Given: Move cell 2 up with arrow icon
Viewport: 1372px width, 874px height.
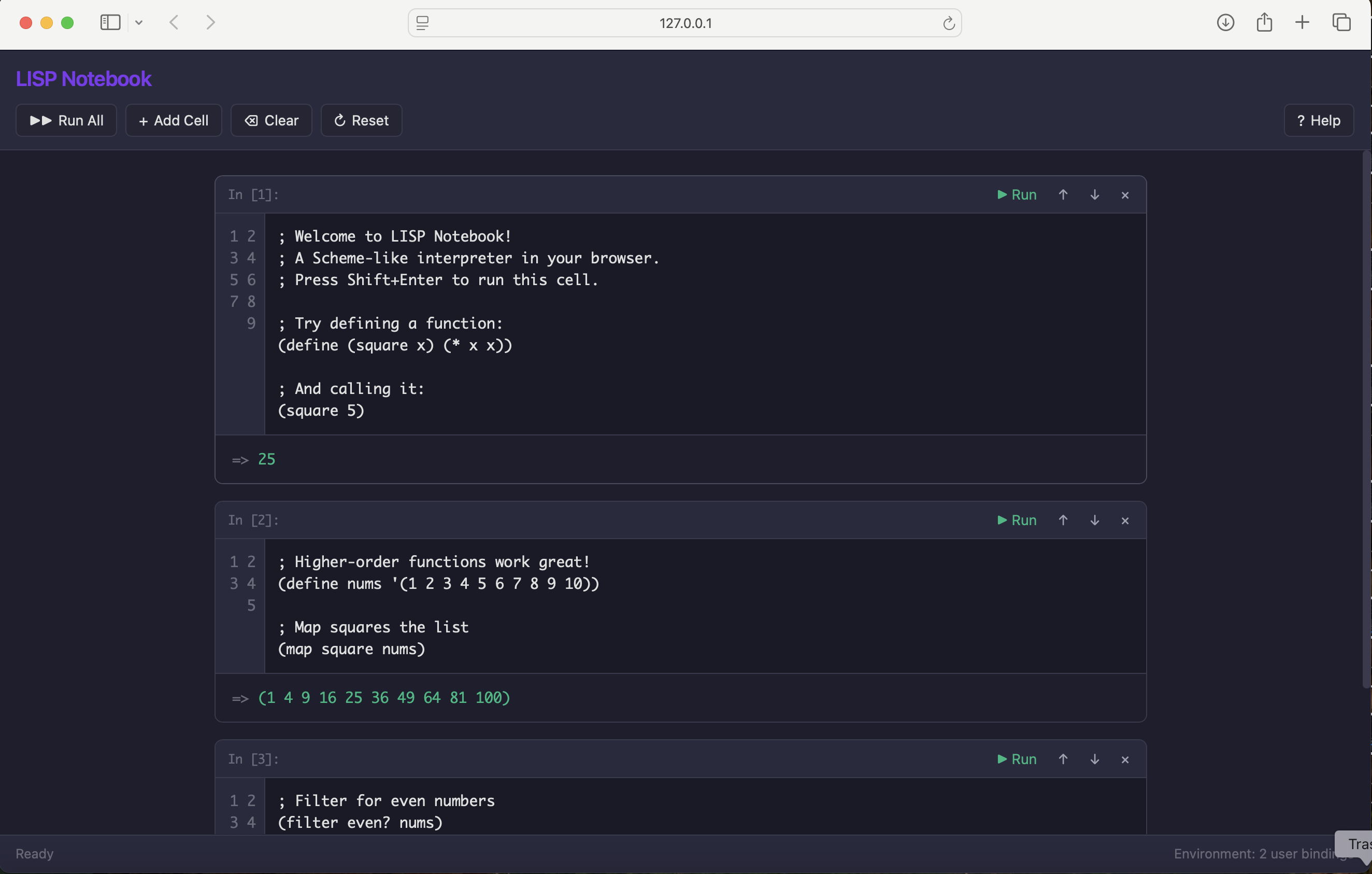Looking at the screenshot, I should coord(1063,520).
